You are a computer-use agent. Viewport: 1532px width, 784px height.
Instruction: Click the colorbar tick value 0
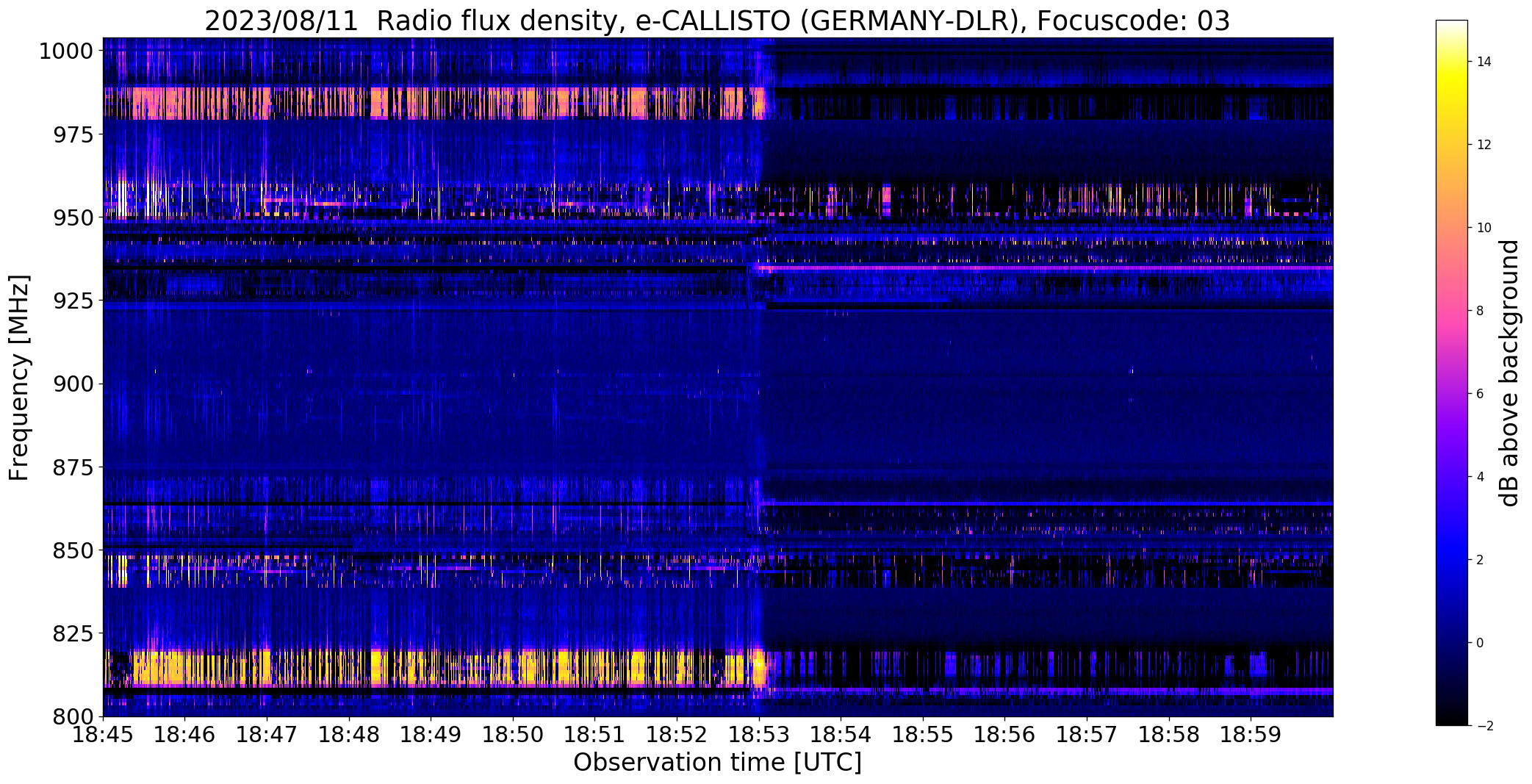[x=1481, y=643]
